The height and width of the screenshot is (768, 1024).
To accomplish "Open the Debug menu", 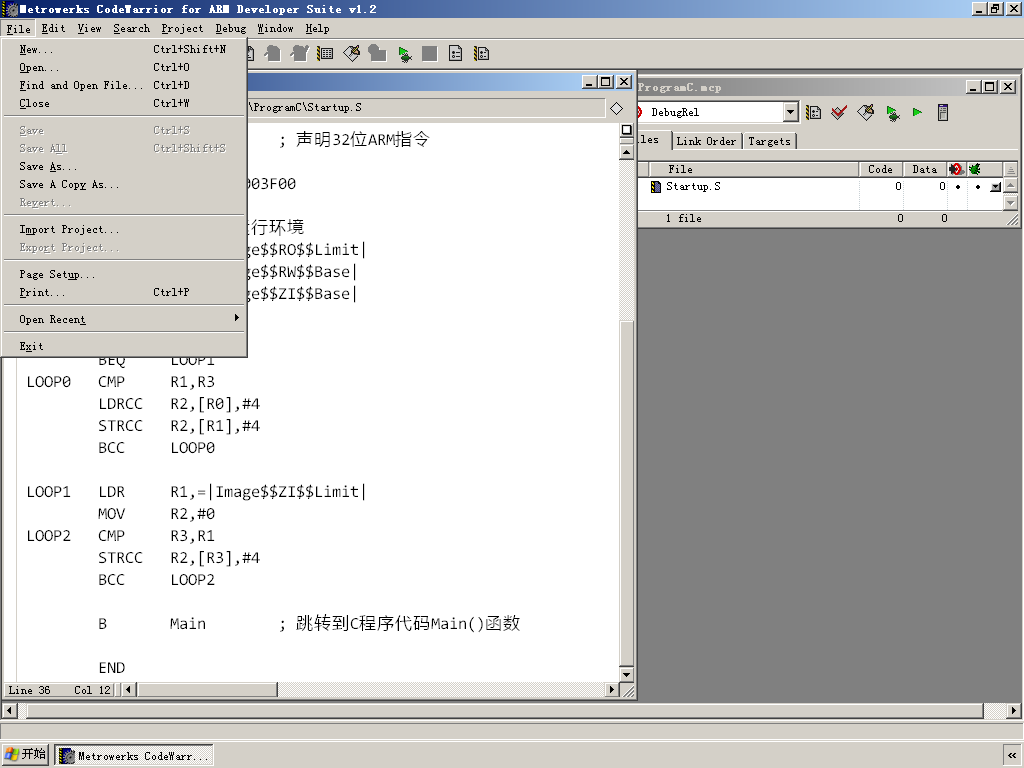I will coord(231,29).
